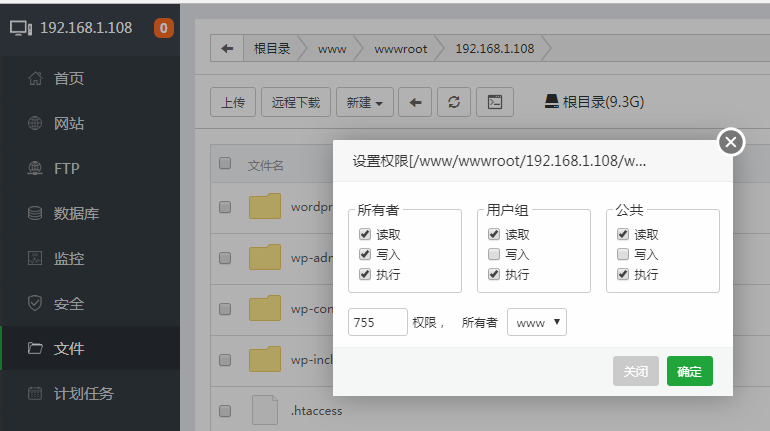Toggle 所有者 写入 write permission
Screen dimensions: 770x431
tap(364, 254)
